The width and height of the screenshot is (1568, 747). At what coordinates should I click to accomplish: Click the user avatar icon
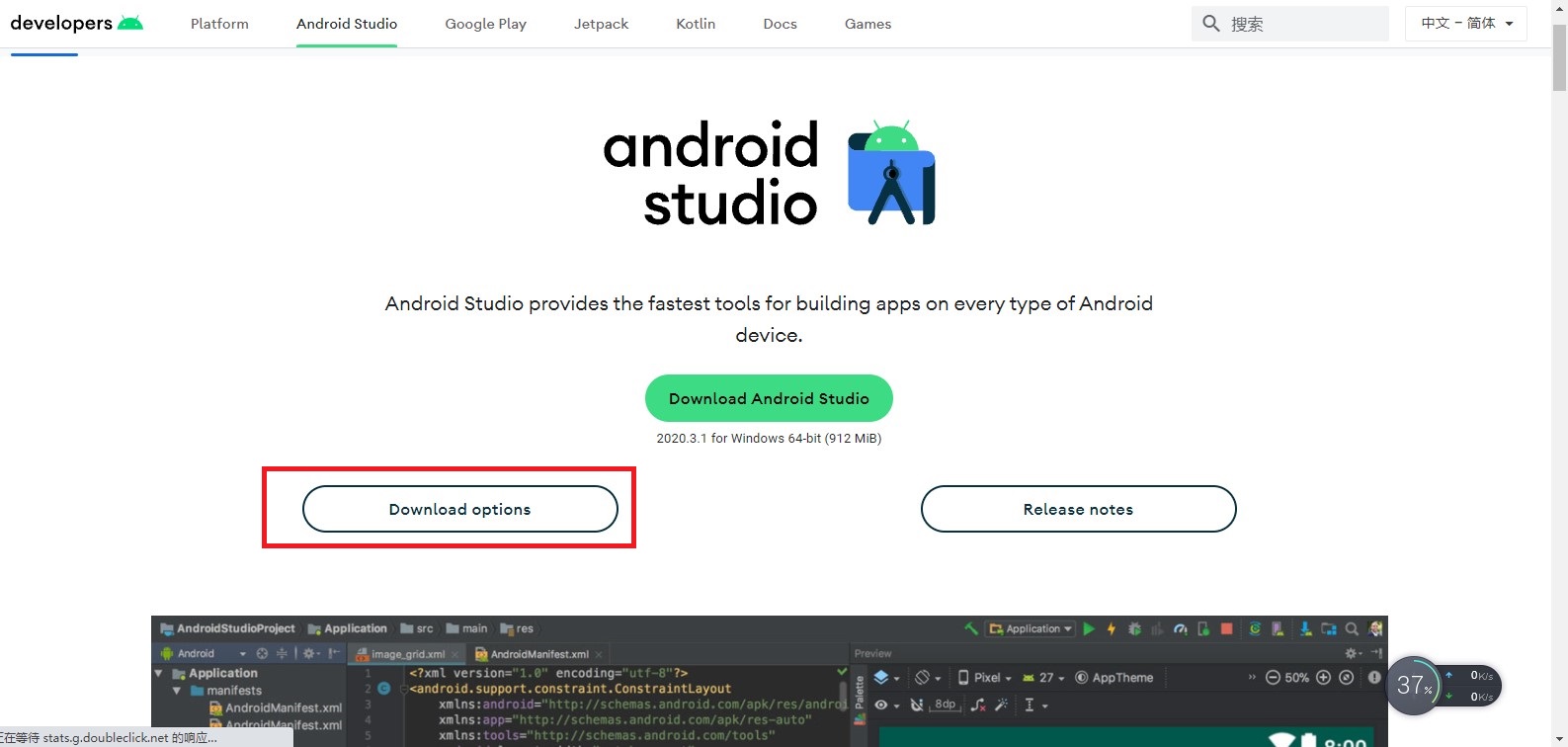coord(1375,628)
